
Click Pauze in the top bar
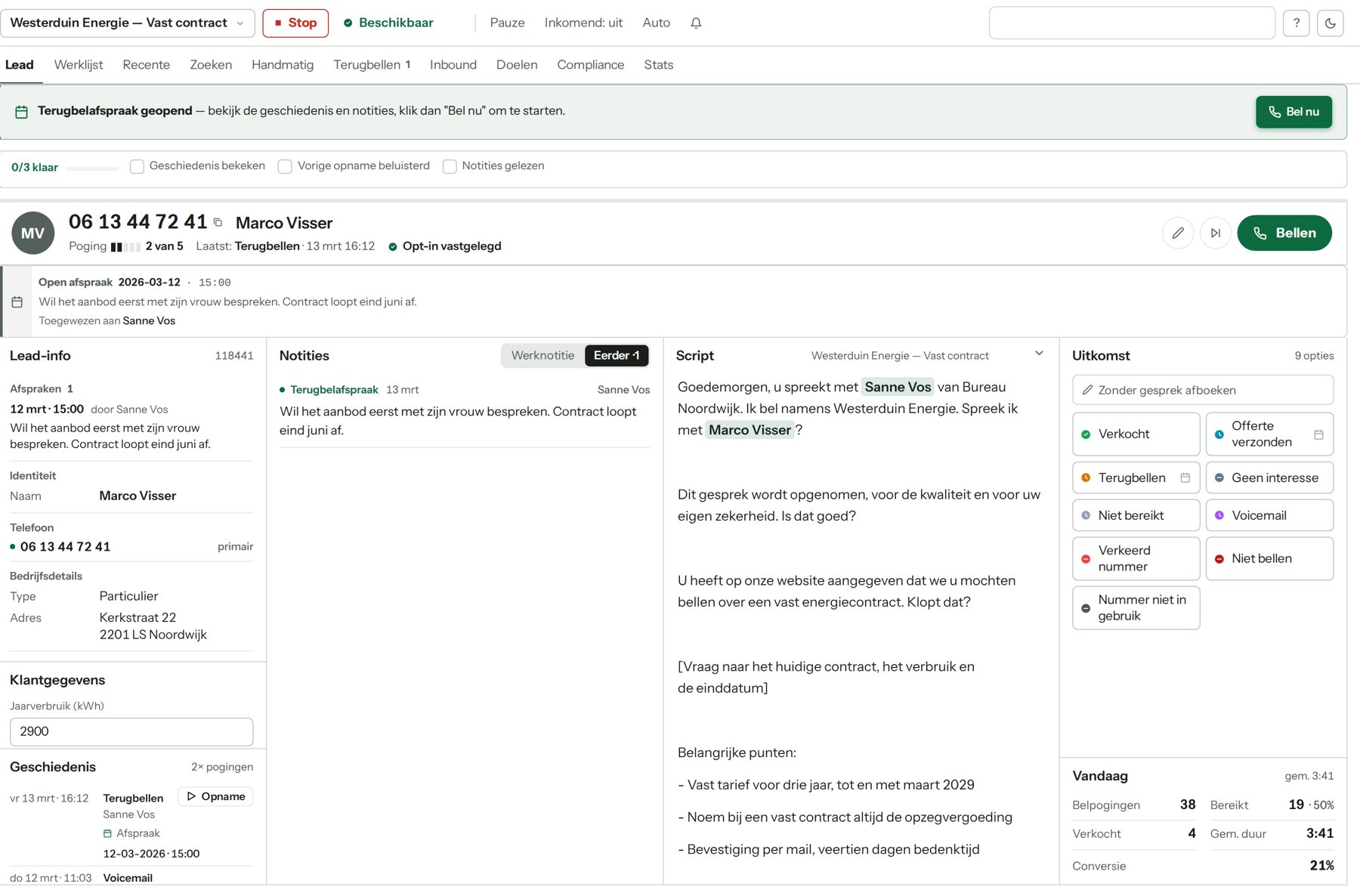507,23
